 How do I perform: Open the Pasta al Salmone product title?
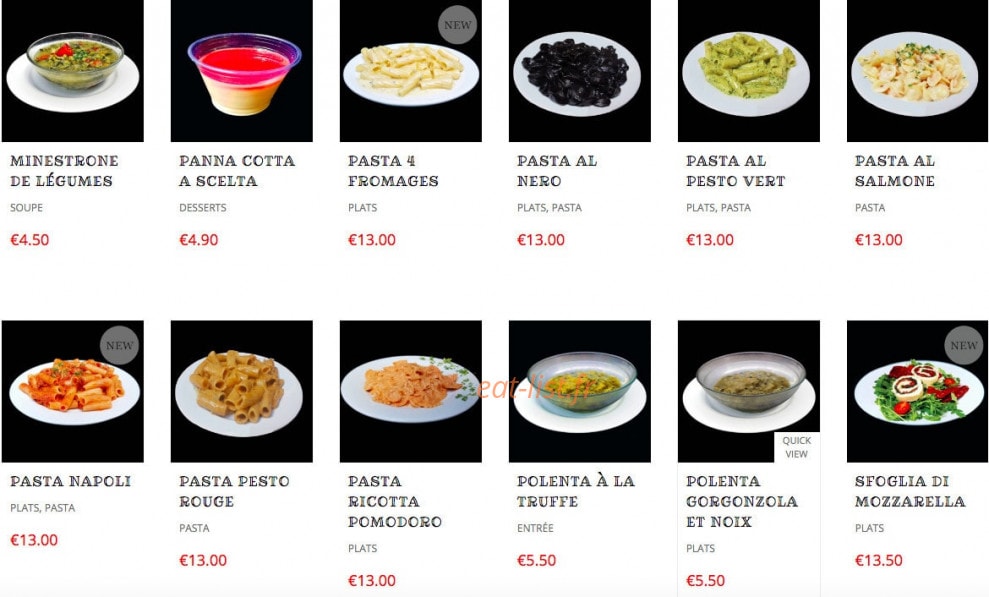(x=894, y=171)
